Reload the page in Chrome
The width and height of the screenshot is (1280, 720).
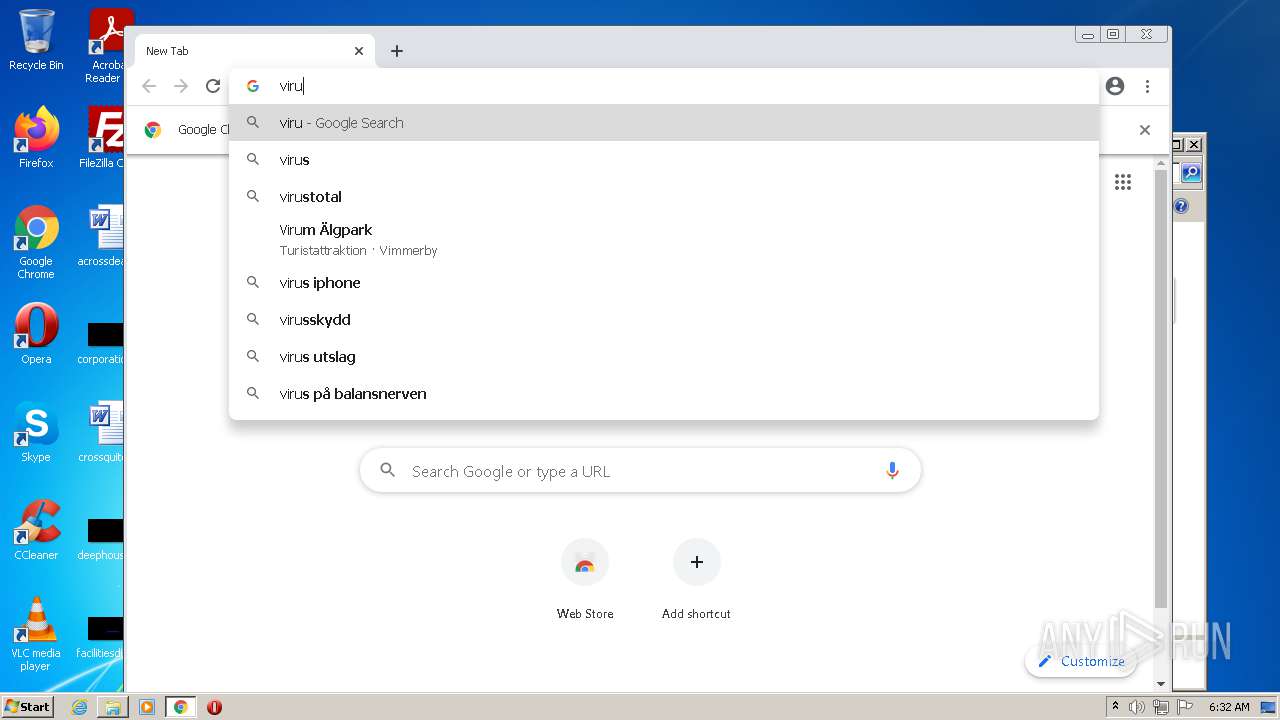pos(213,86)
